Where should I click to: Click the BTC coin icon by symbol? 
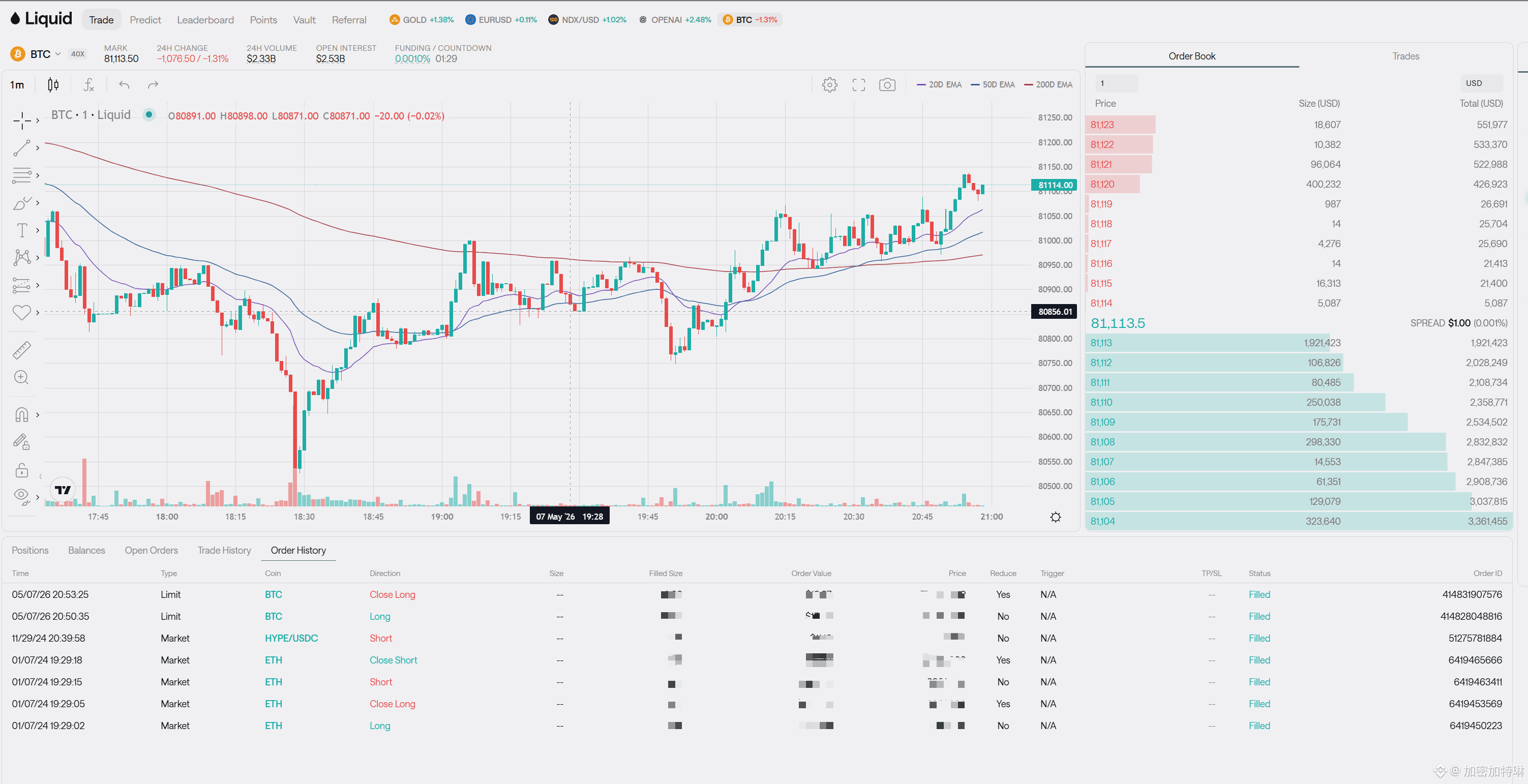click(x=18, y=54)
